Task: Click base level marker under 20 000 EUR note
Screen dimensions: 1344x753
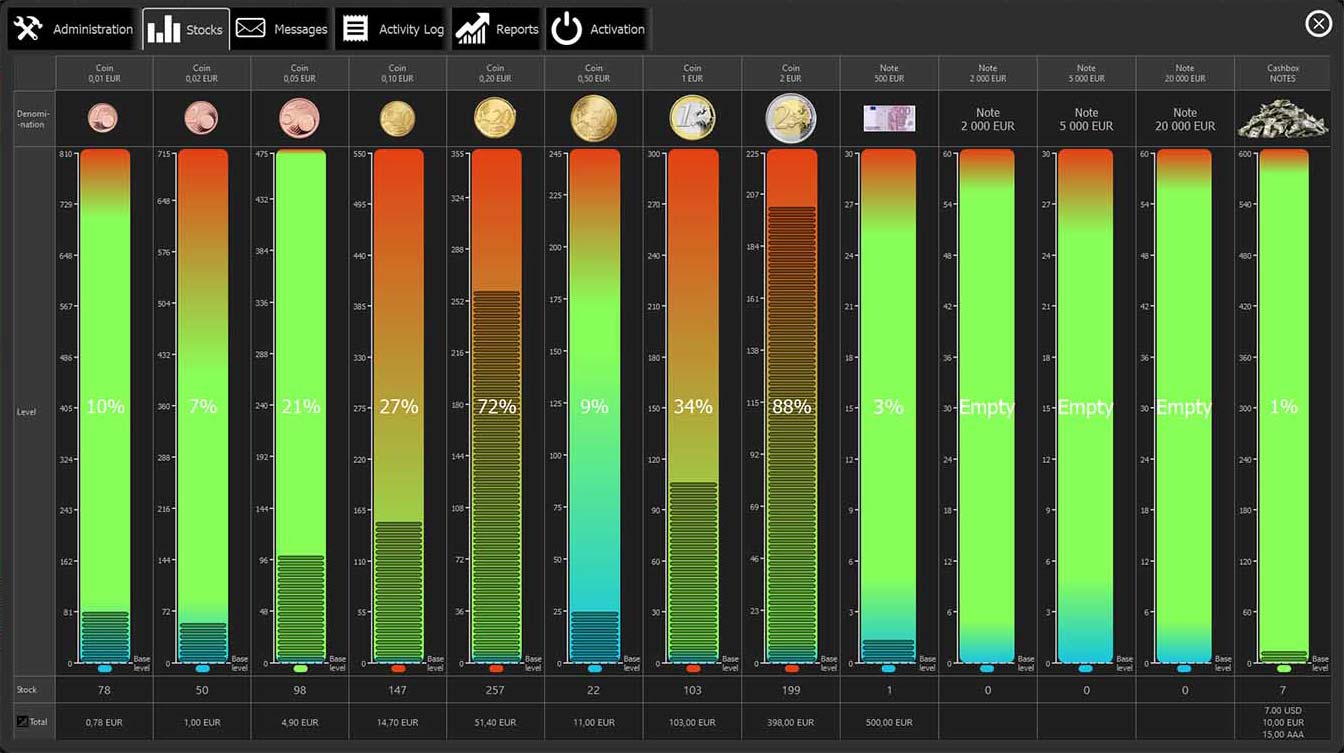Action: [1184, 668]
